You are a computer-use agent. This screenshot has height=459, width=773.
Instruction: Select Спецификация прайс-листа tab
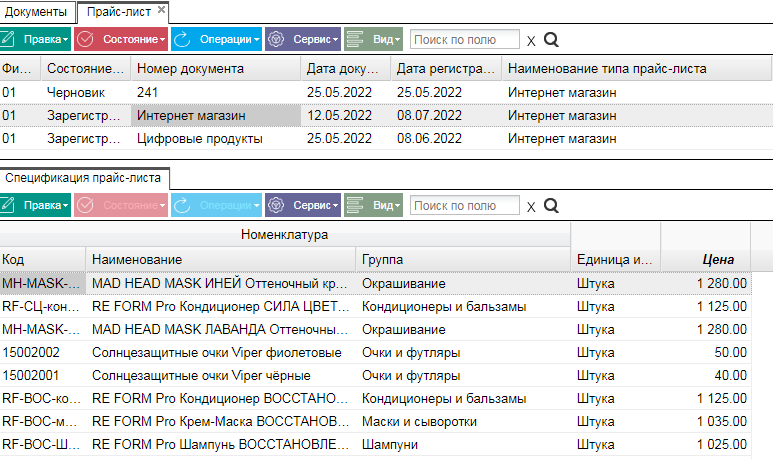pos(83,178)
